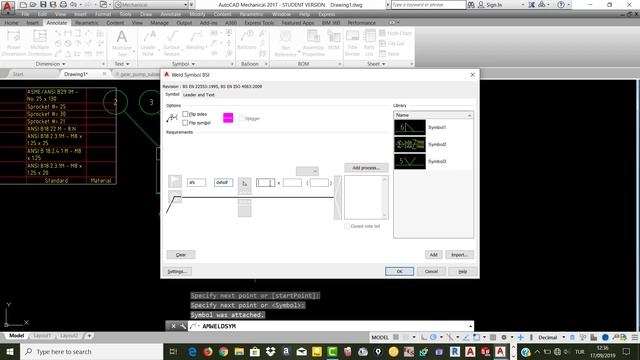Click the weld orientation icon in Options
This screenshot has width=640, height=360.
[x=172, y=118]
